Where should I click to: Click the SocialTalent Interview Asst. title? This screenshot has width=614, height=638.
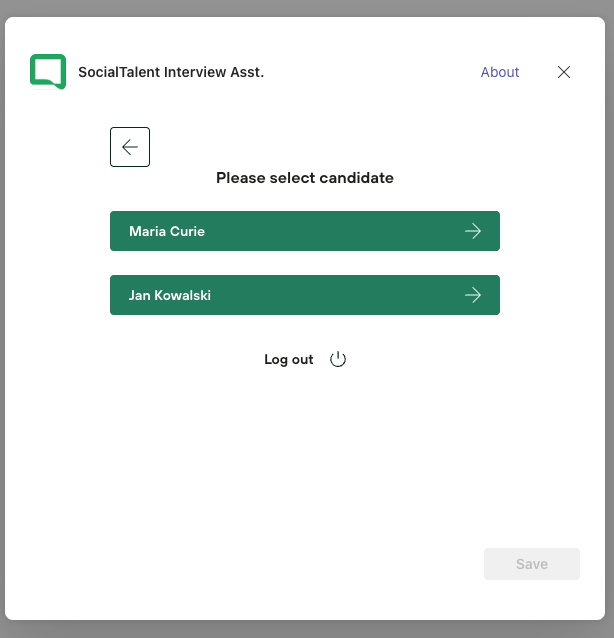click(x=171, y=72)
